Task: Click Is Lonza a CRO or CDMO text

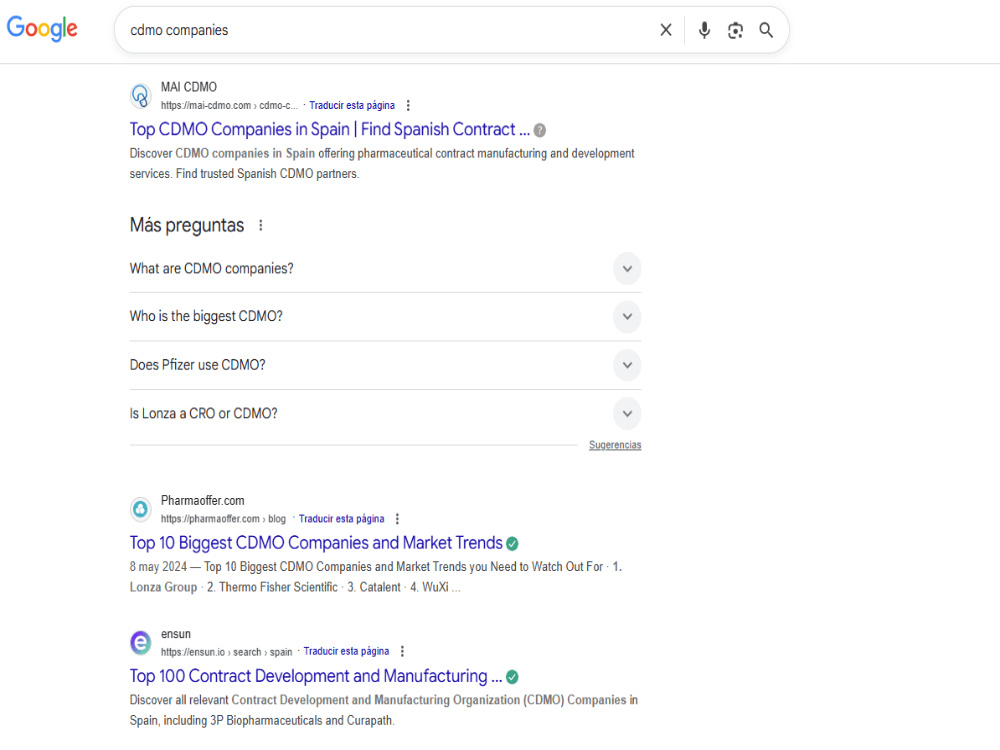Action: coord(203,413)
